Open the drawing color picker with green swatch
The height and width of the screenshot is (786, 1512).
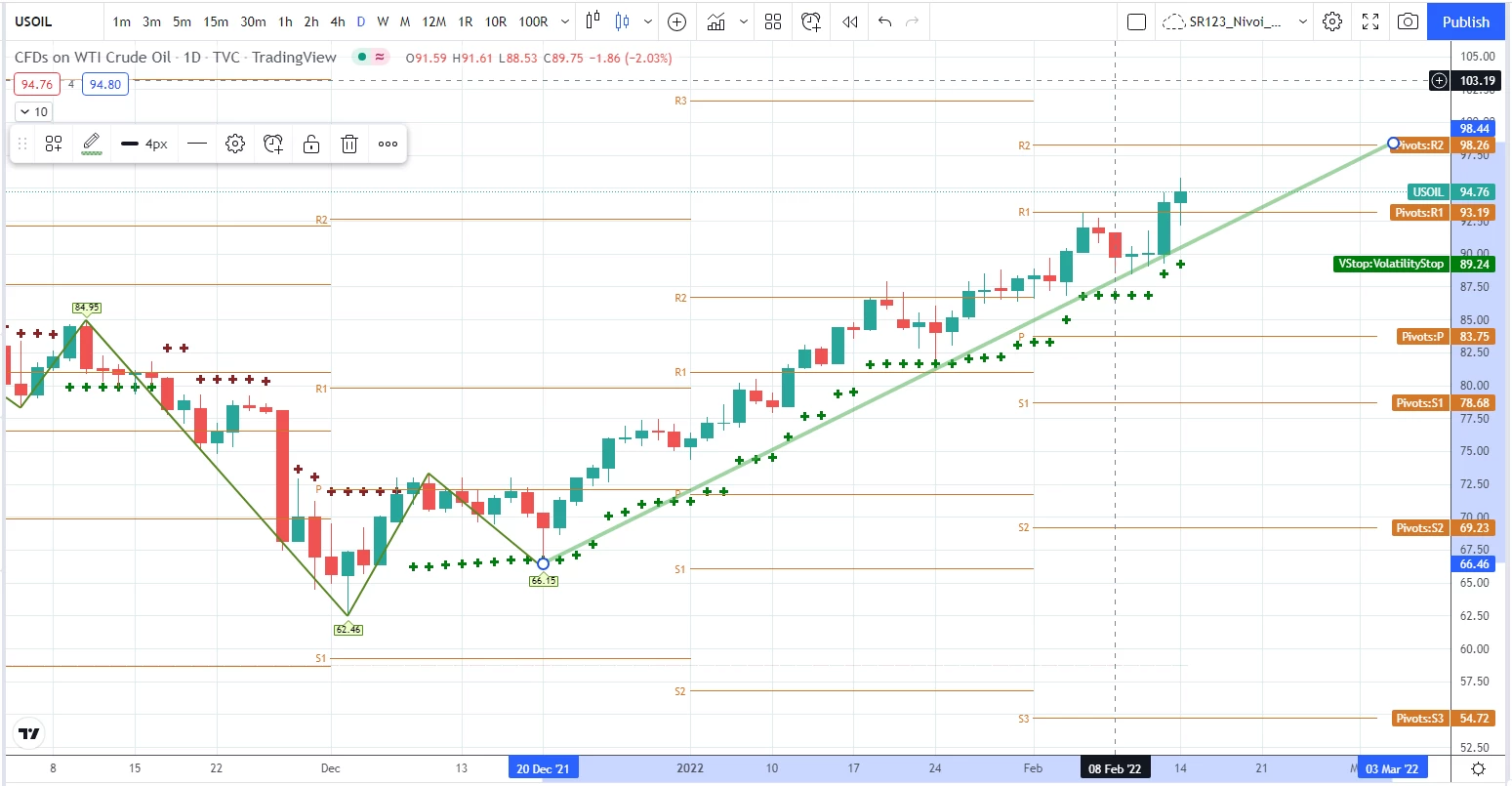coord(91,144)
